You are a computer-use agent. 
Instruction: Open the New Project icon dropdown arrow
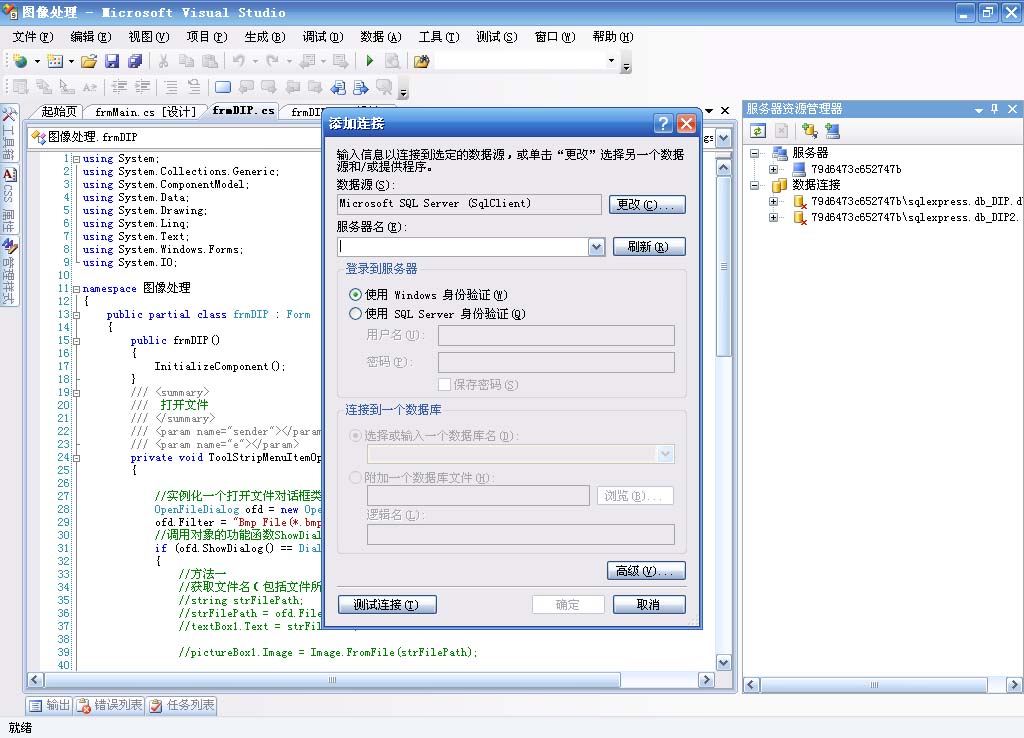37,61
